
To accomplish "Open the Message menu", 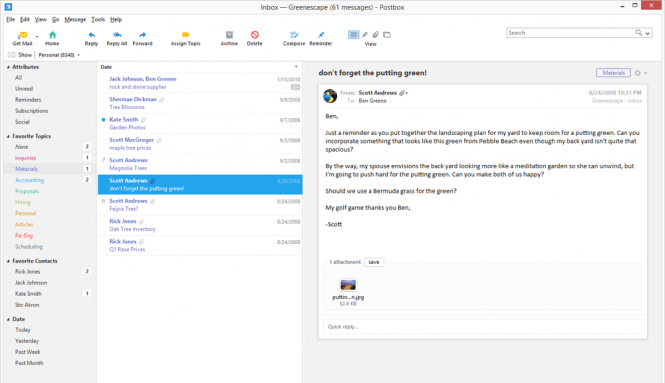I will pos(75,20).
